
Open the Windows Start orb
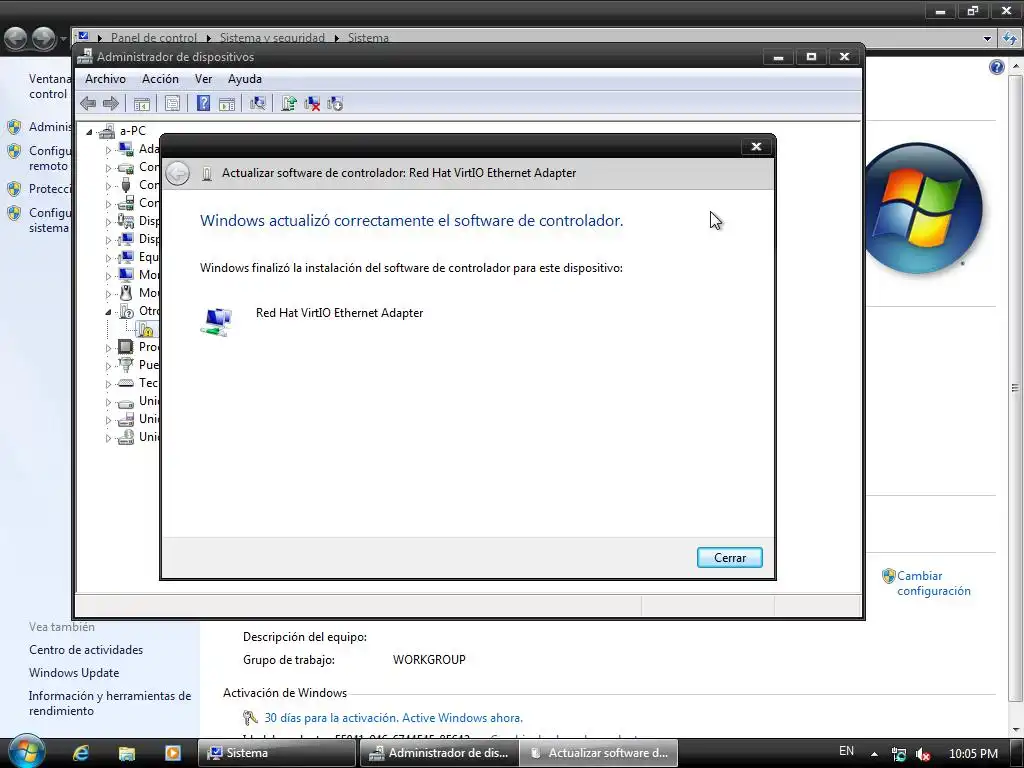[27, 751]
